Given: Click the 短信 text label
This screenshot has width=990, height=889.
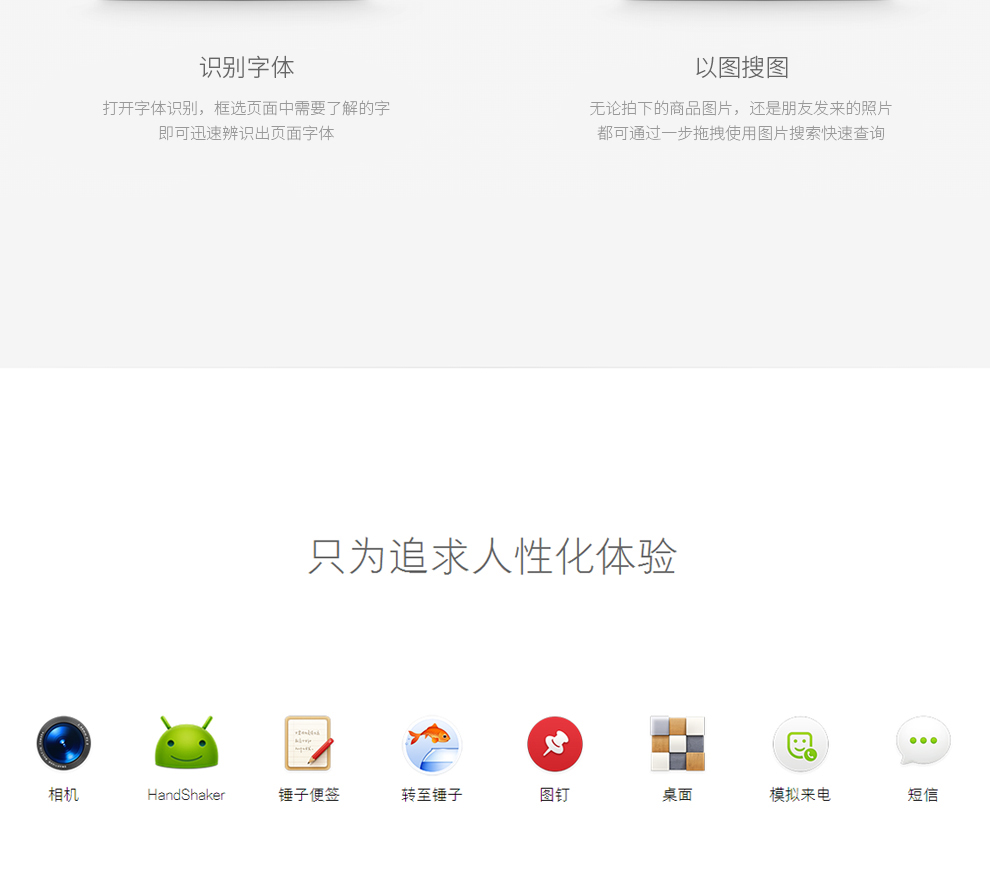Looking at the screenshot, I should point(923,794).
